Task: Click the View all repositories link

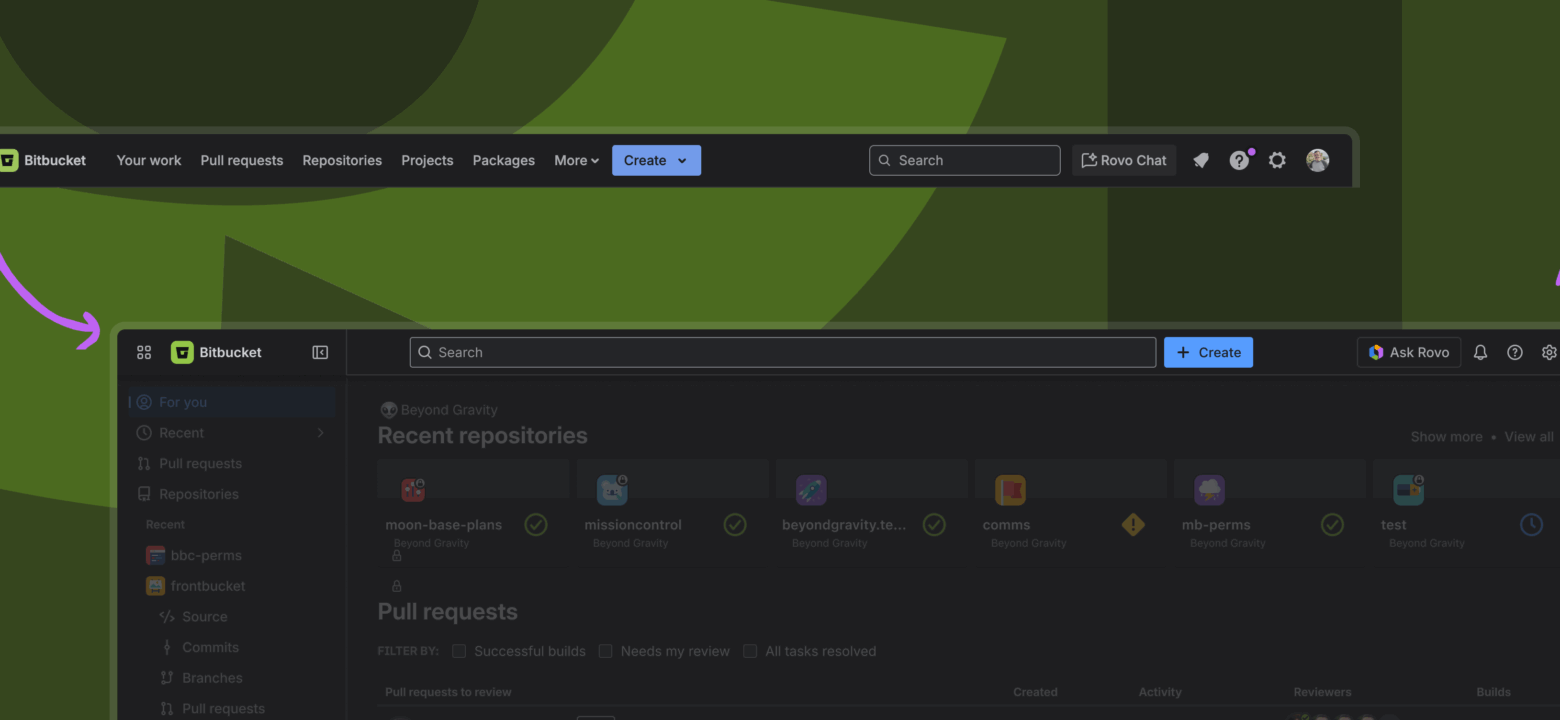Action: [1528, 436]
